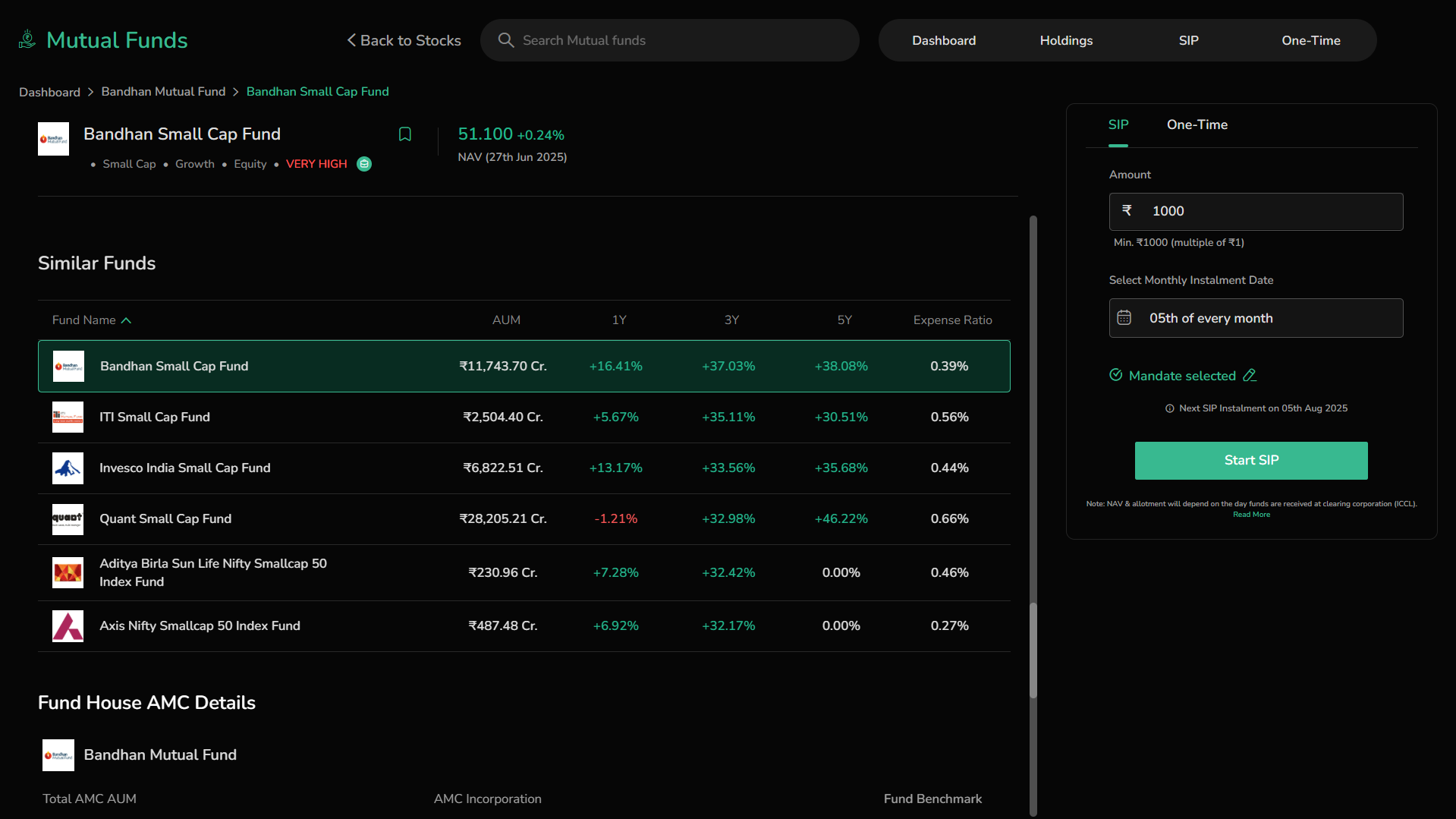The image size is (1456, 819).
Task: Select Aditya Birla Sun Life Nifty Smallcap 50 Index Fund
Action: [x=213, y=573]
